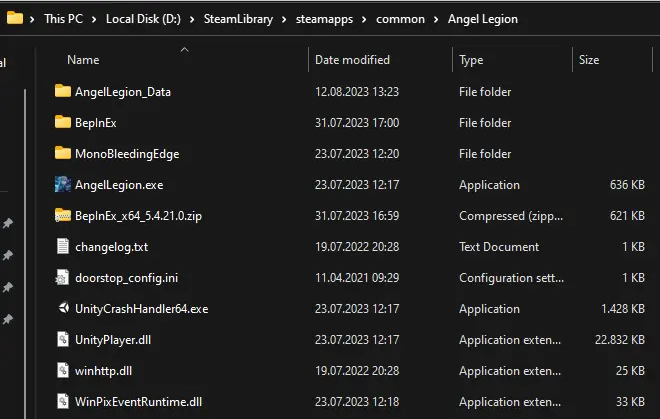The height and width of the screenshot is (419, 660).
Task: Click the UnityCrashHandler64.exe Unity icon
Action: pyautogui.click(x=63, y=308)
